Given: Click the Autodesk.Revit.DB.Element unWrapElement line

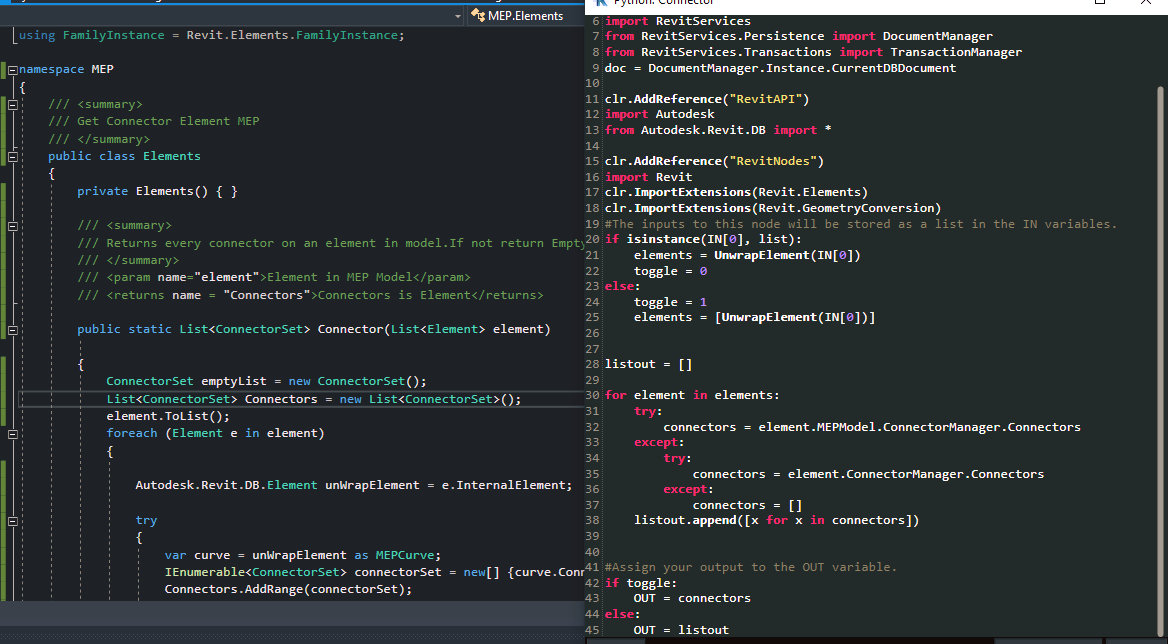Looking at the screenshot, I should coord(354,485).
